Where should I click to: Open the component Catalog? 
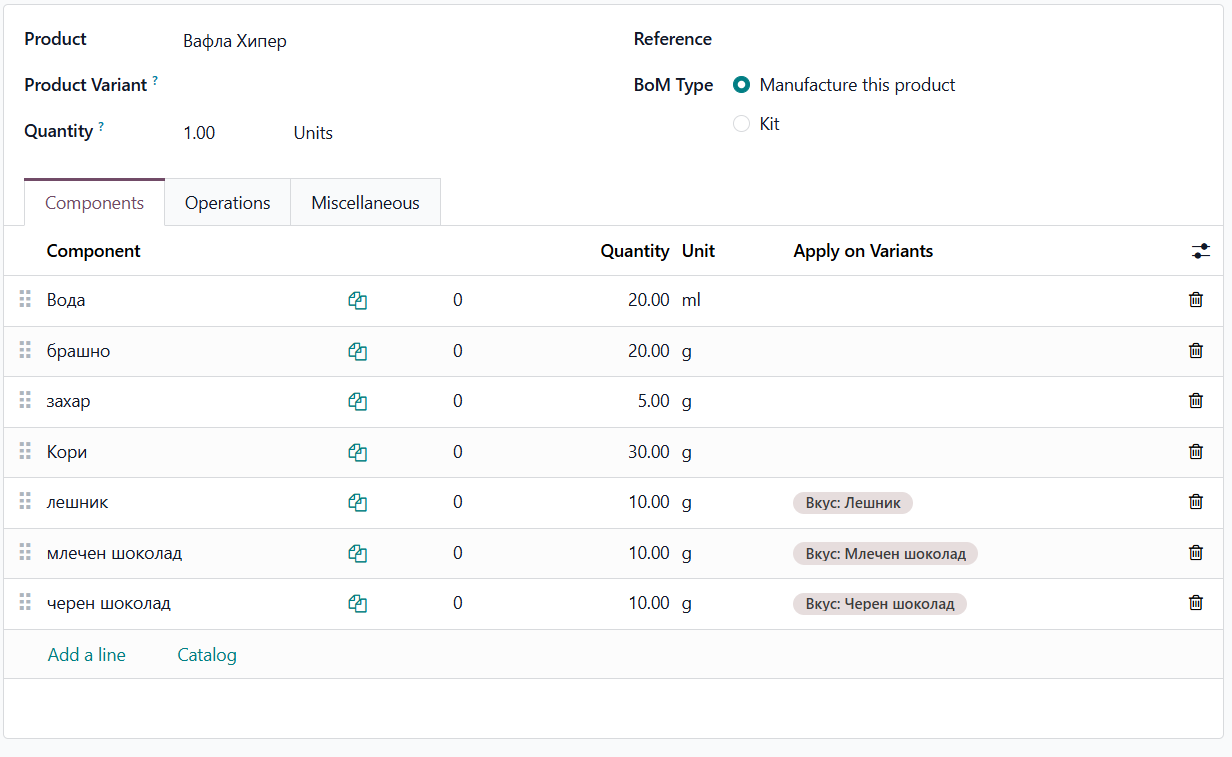[207, 655]
